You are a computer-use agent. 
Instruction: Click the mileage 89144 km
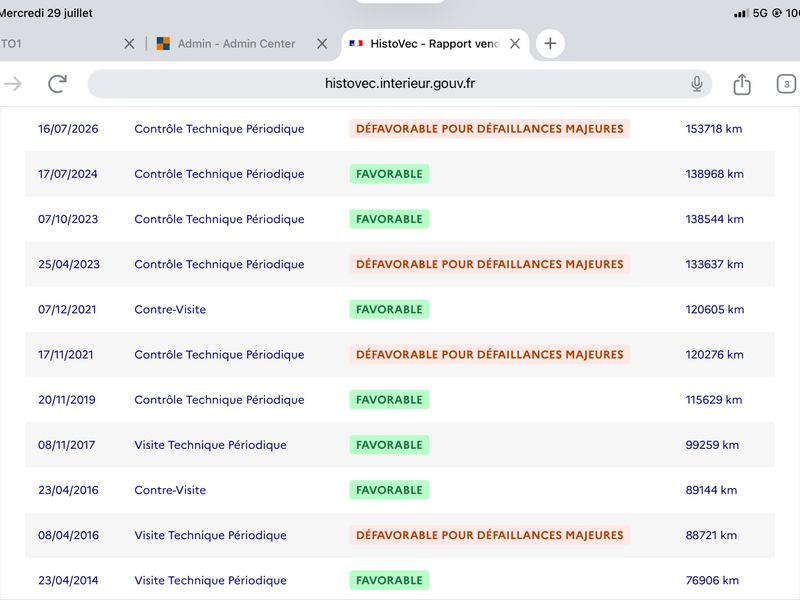[x=711, y=490]
